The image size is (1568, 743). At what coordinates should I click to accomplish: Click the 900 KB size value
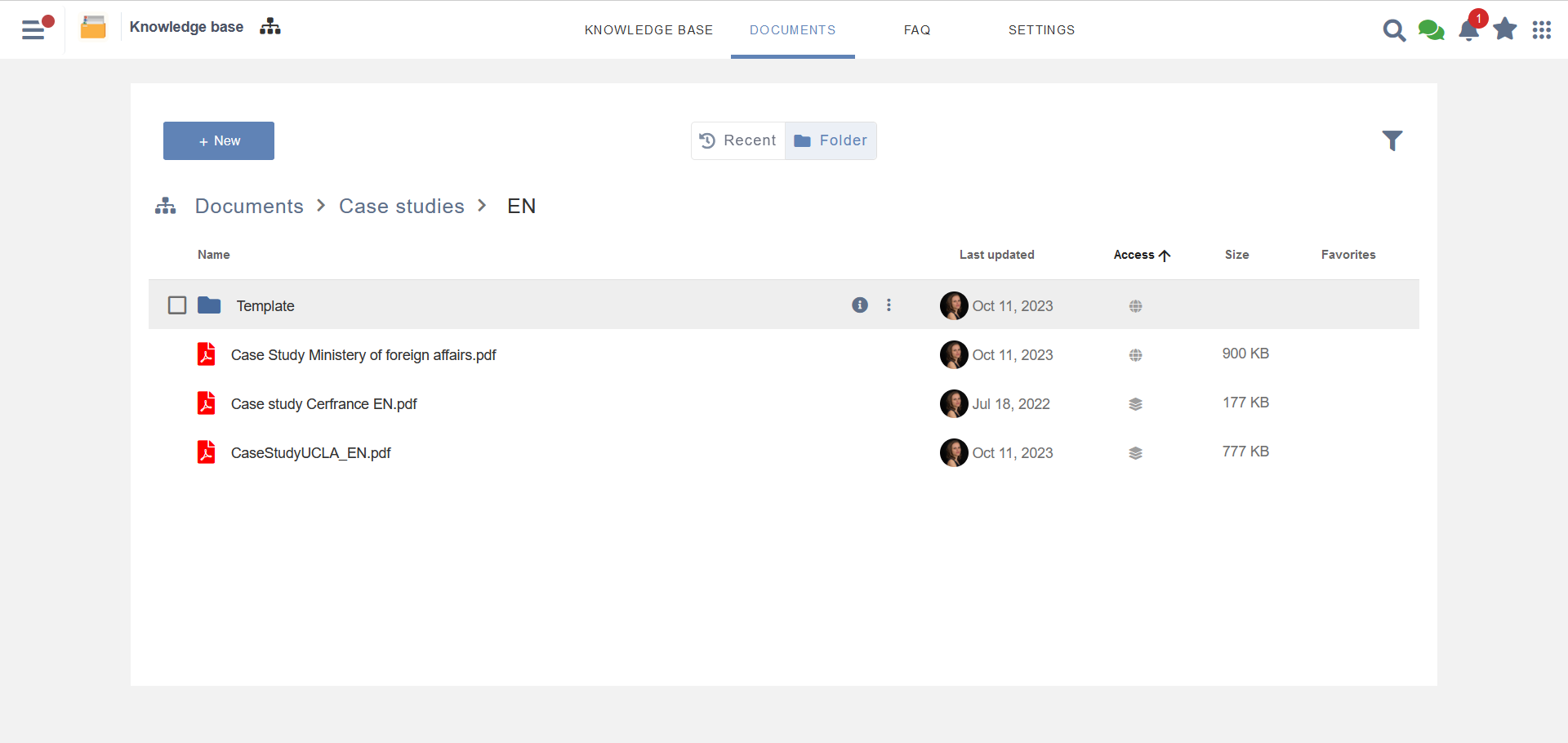1245,354
